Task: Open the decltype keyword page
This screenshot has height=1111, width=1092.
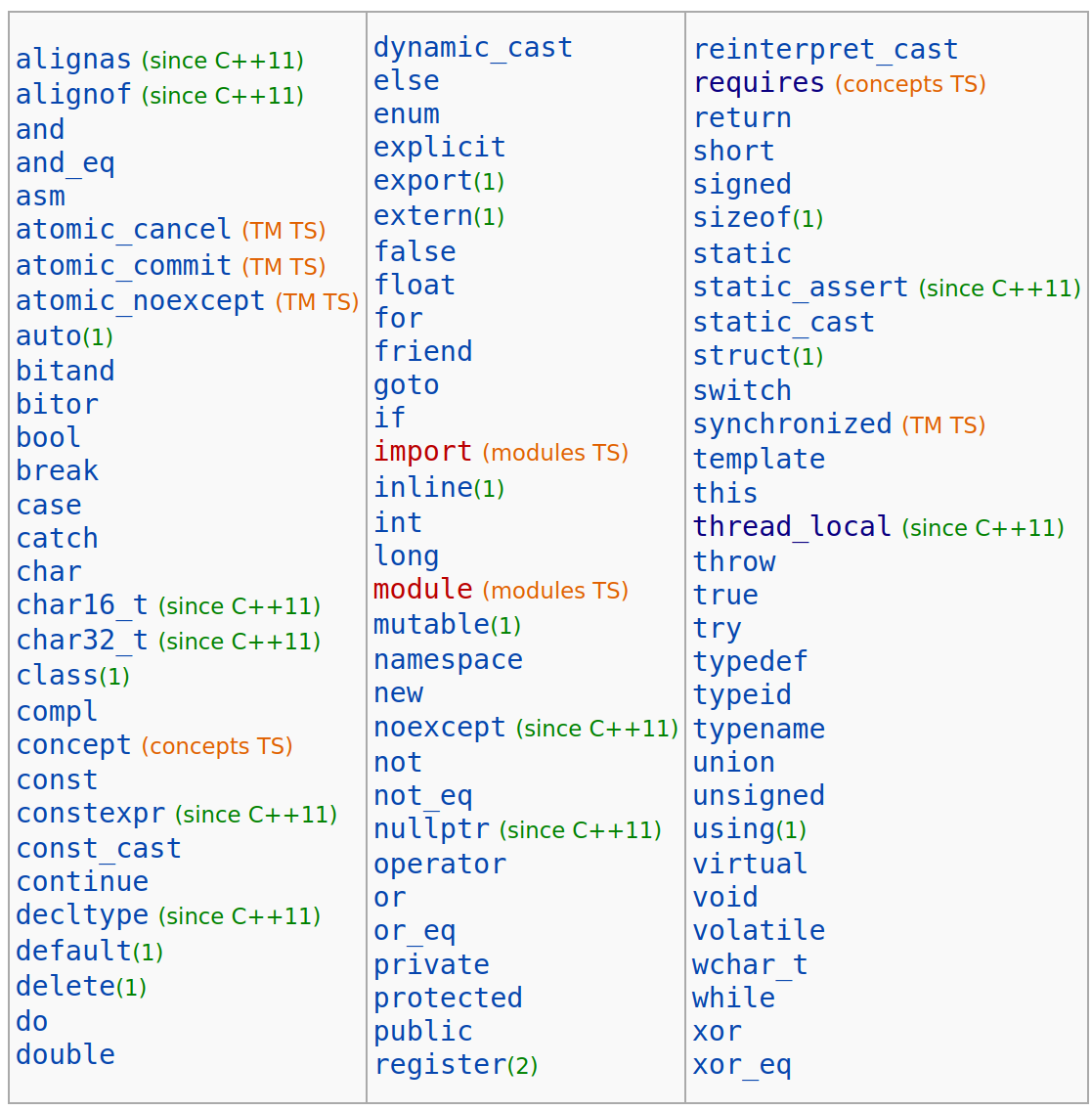Action: 82,916
